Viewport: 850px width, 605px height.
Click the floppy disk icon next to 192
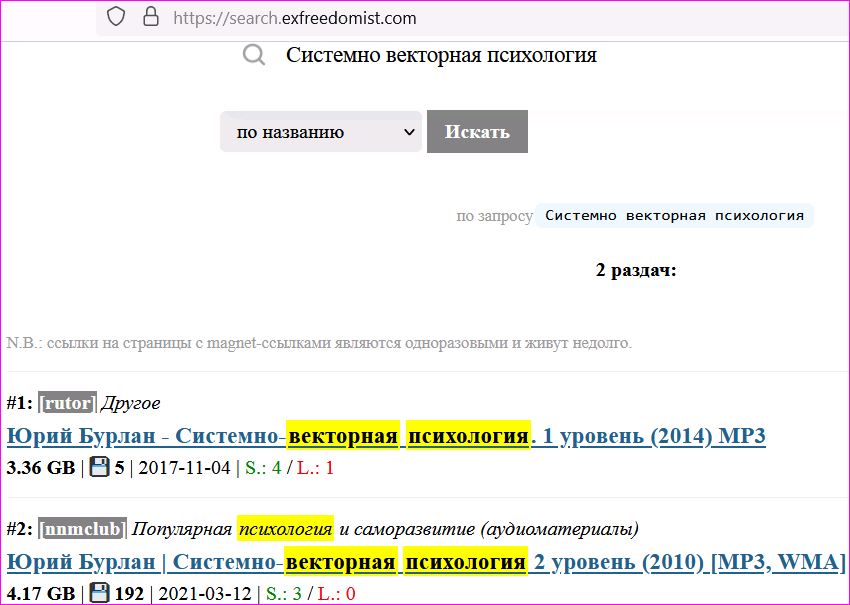click(99, 593)
